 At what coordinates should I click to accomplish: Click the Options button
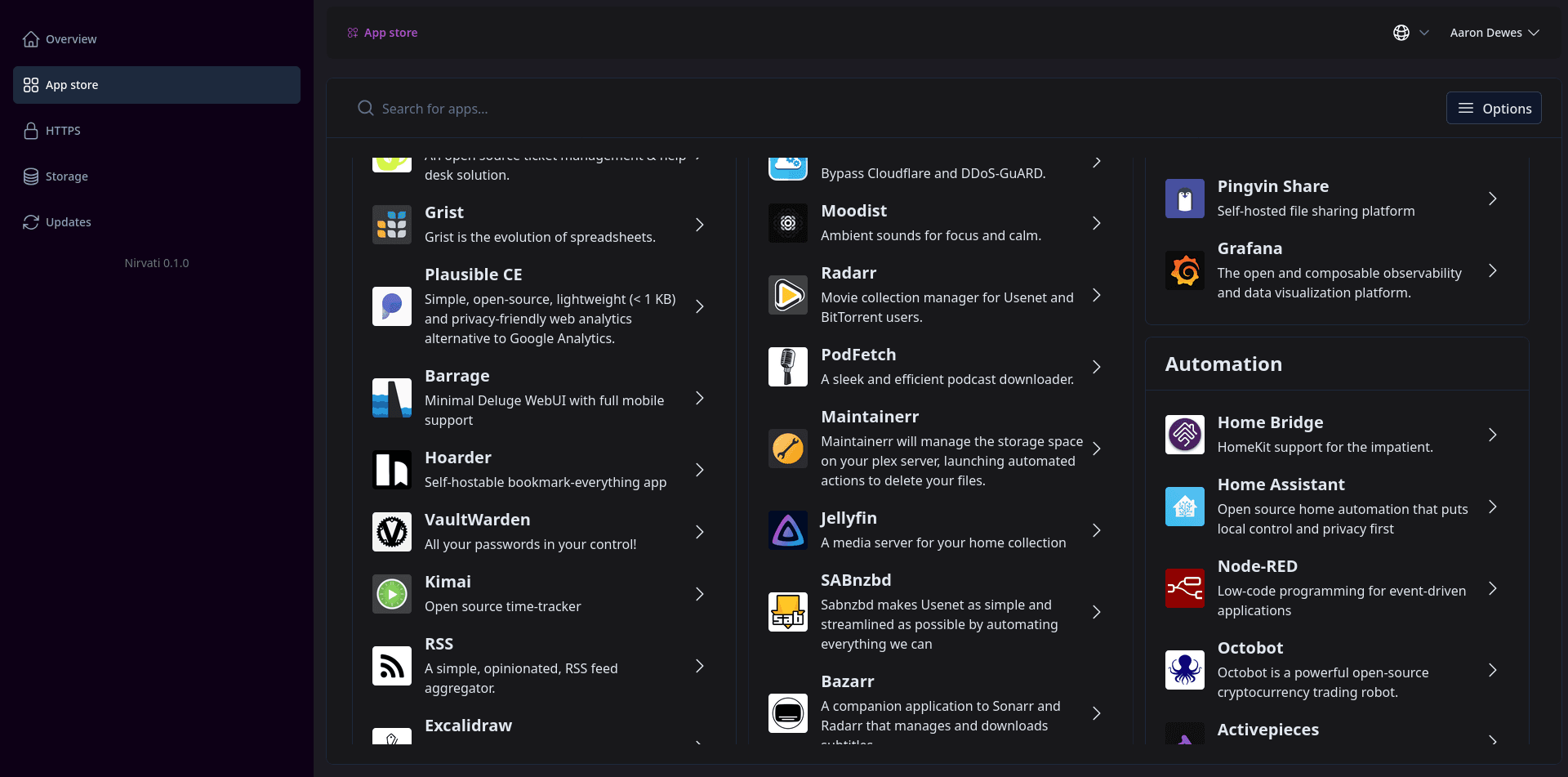1493,108
